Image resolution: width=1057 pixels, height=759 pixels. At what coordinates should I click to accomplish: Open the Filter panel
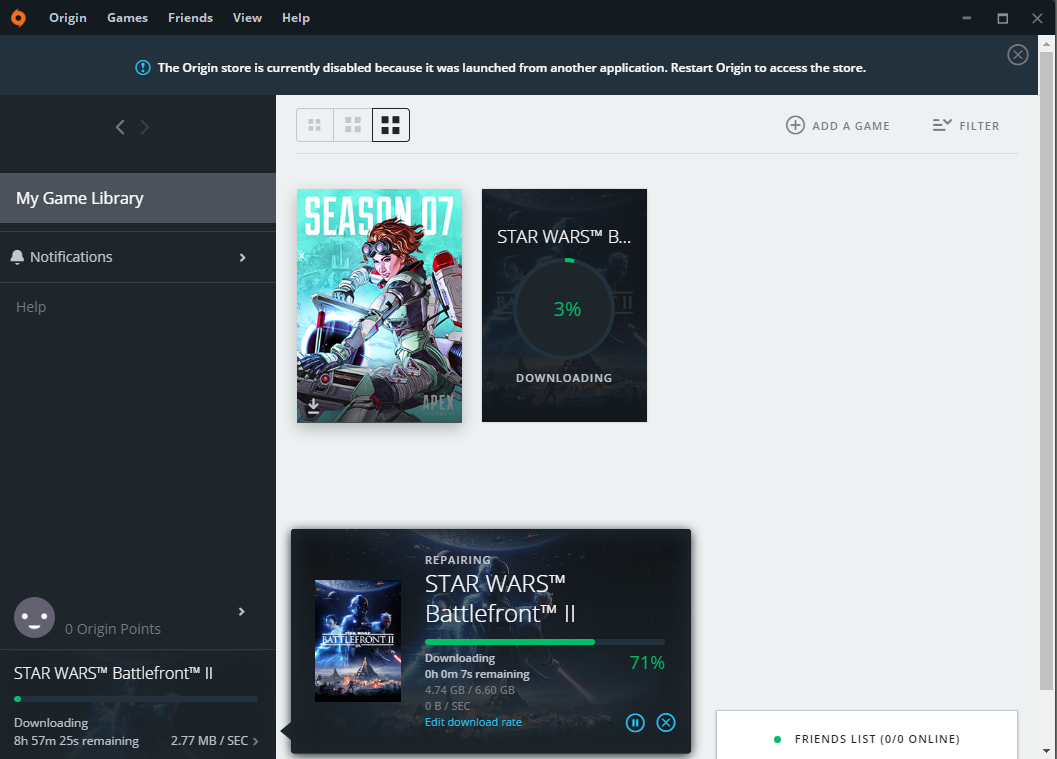[x=966, y=125]
